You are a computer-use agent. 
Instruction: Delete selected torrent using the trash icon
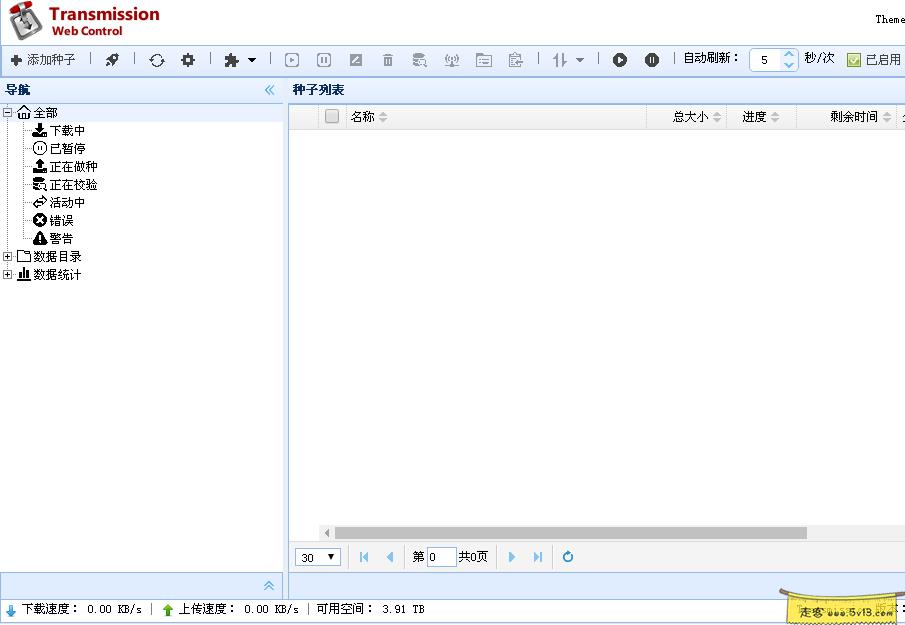click(x=387, y=60)
